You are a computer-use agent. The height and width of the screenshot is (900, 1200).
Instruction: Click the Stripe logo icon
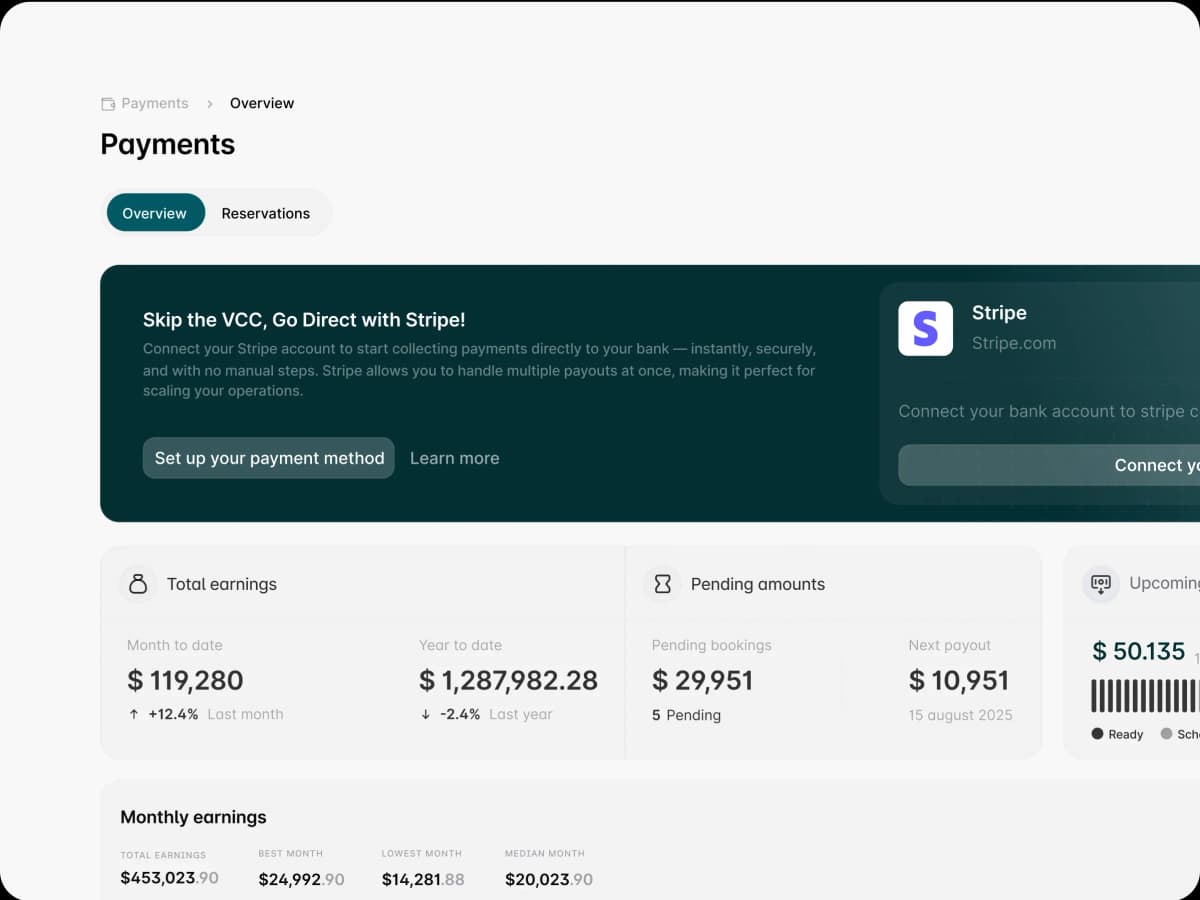coord(925,329)
